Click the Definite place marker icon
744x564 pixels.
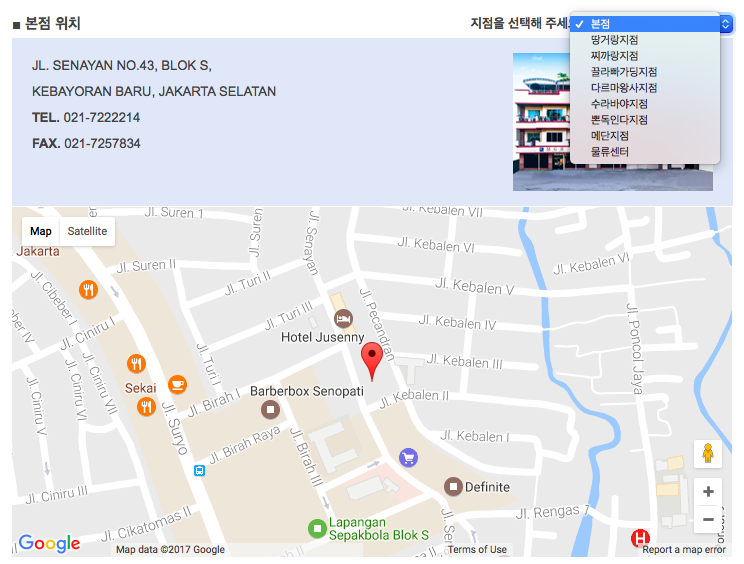(453, 487)
